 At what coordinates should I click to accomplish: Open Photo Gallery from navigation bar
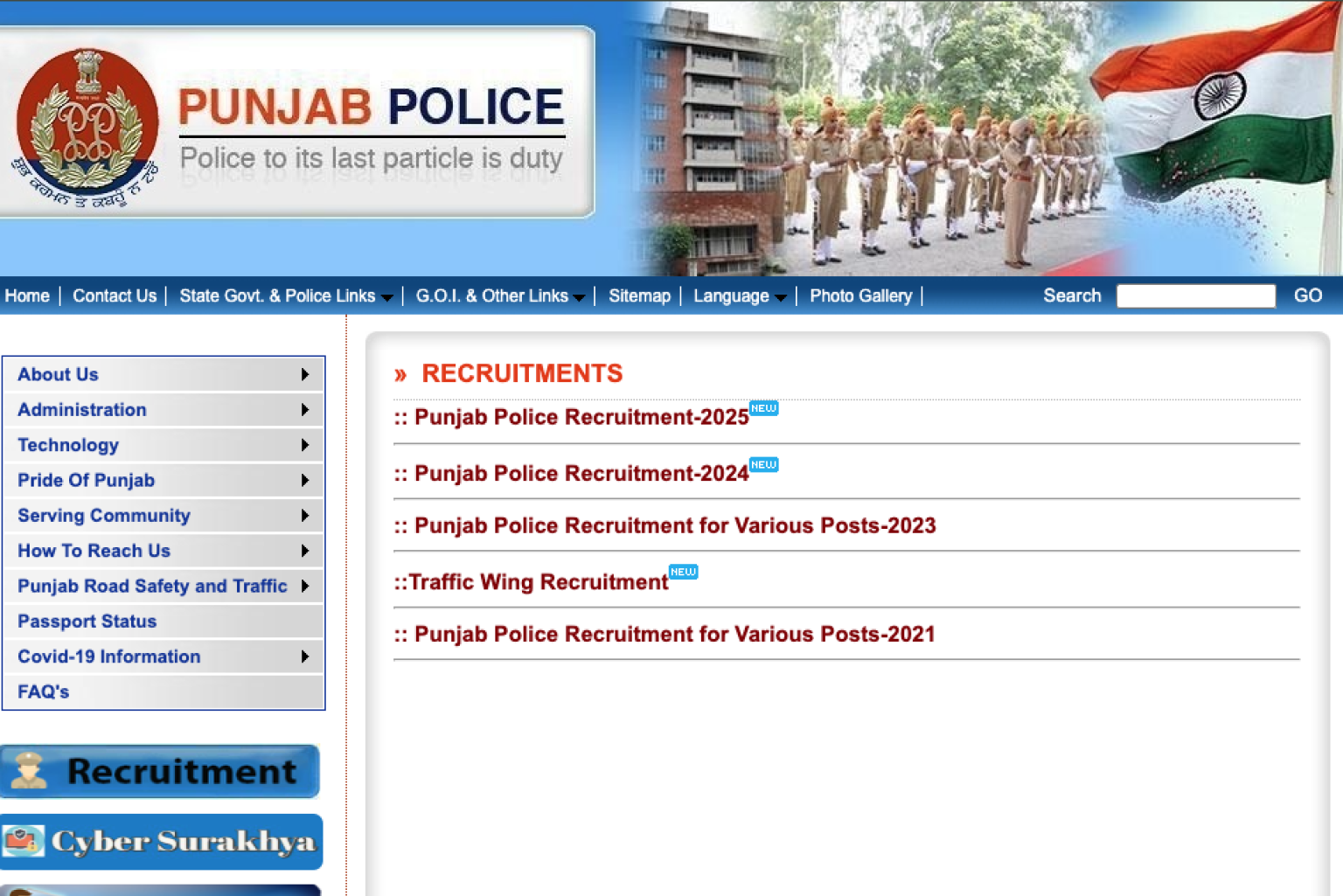click(860, 295)
